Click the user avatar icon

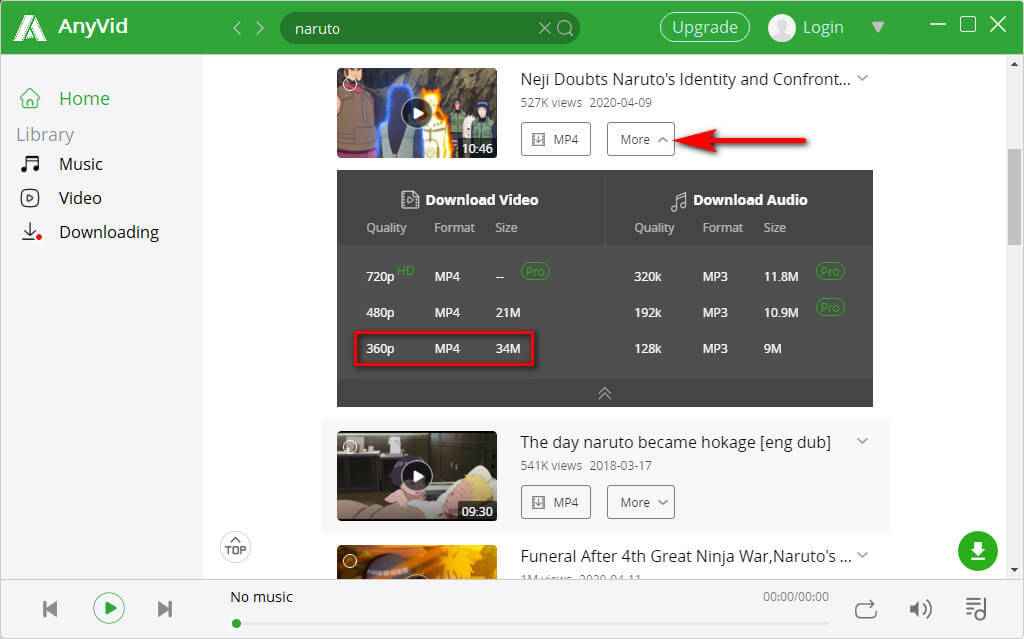[781, 28]
